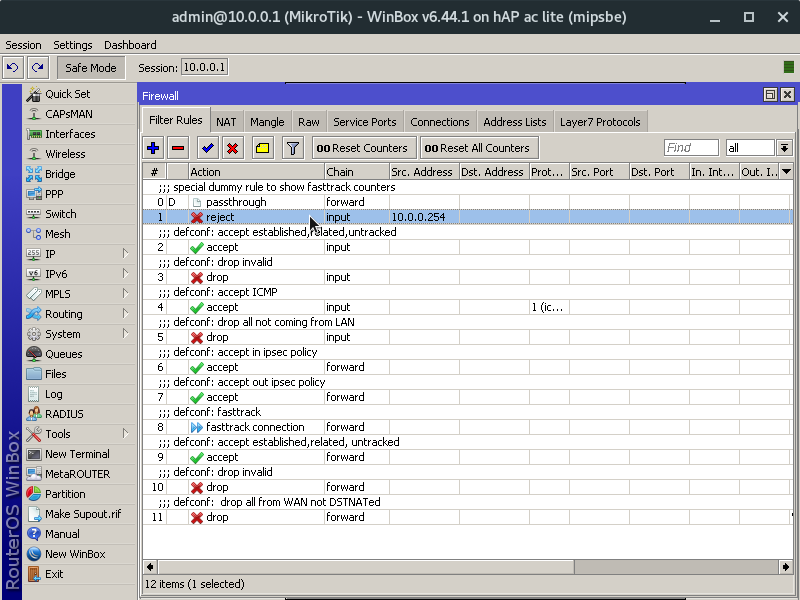Open the Manual in sidebar
Image resolution: width=800 pixels, height=600 pixels.
click(x=80, y=534)
